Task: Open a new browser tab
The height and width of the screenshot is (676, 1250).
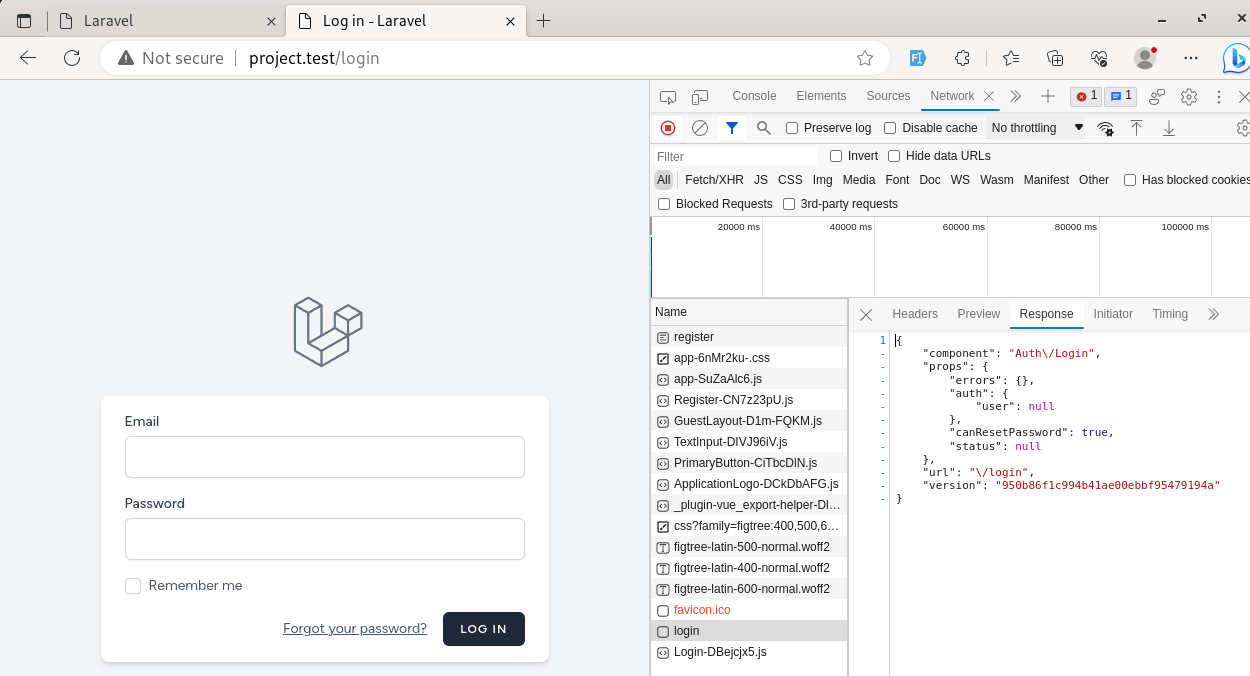Action: click(544, 21)
